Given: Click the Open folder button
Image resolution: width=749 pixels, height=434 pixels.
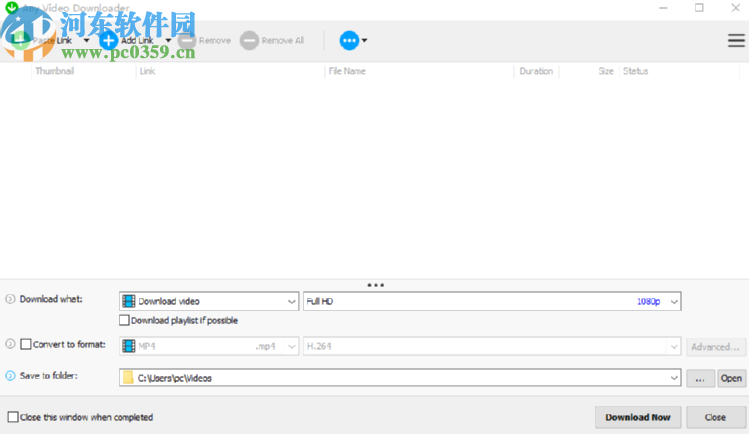Looking at the screenshot, I should tap(731, 379).
